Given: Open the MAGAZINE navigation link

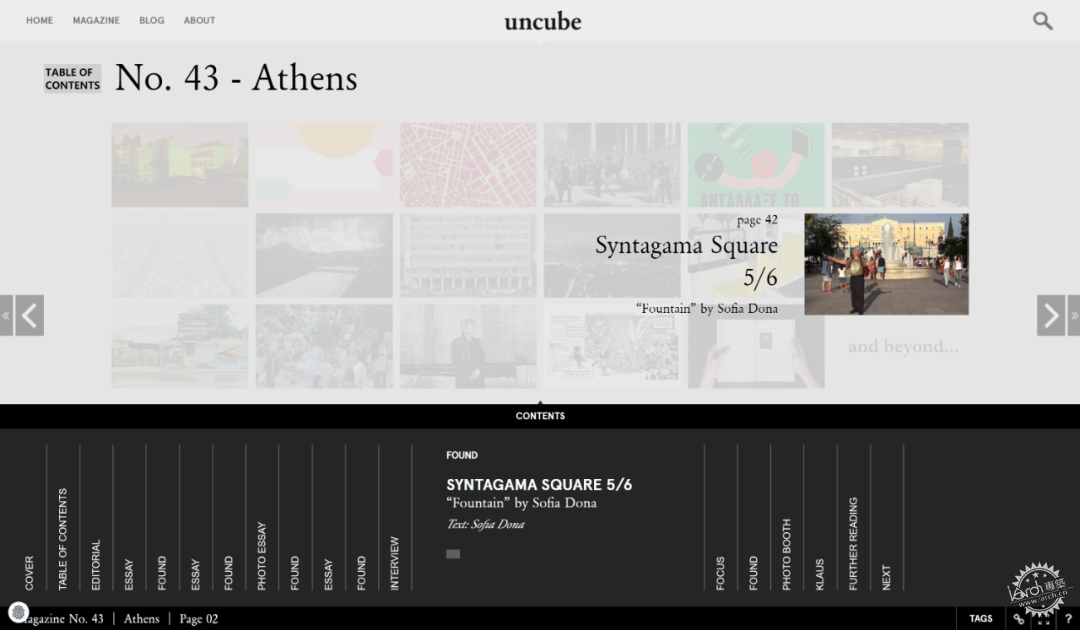Looking at the screenshot, I should pyautogui.click(x=96, y=21).
